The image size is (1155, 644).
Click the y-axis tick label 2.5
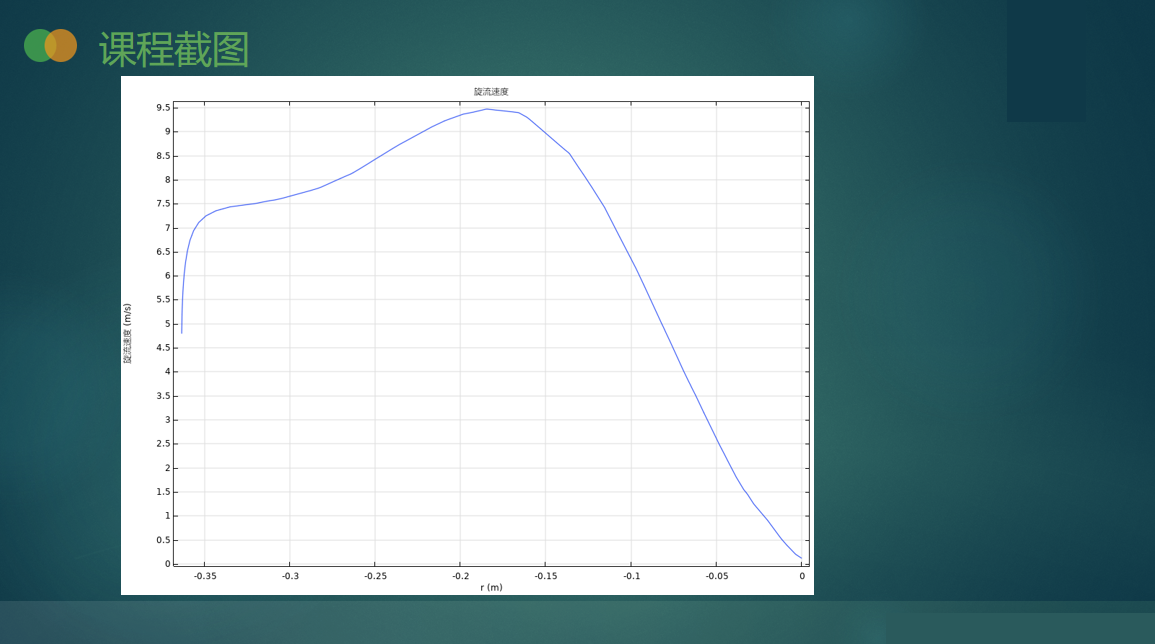pos(163,444)
